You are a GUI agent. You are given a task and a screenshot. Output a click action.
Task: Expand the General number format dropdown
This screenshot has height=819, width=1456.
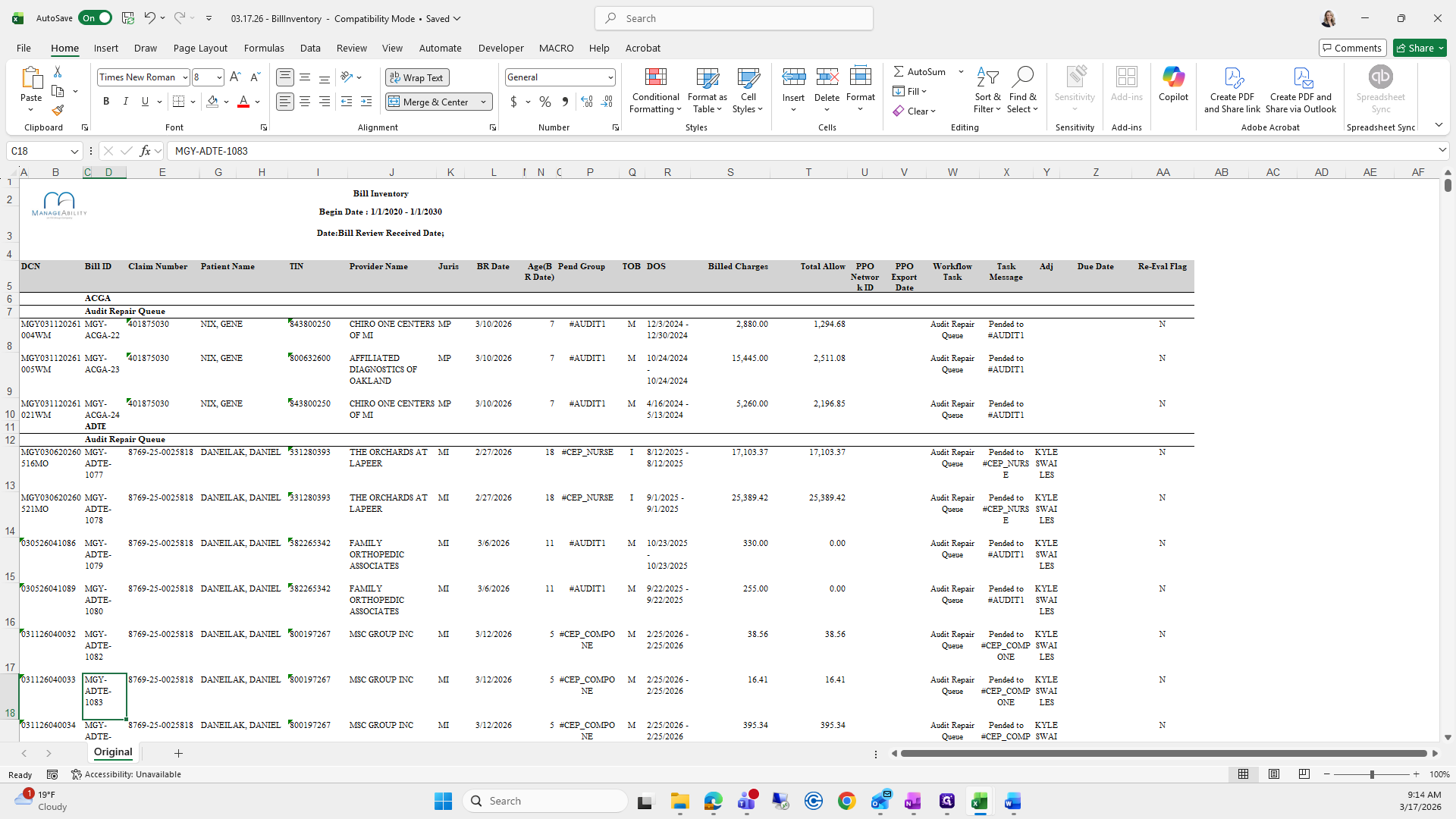coord(610,77)
